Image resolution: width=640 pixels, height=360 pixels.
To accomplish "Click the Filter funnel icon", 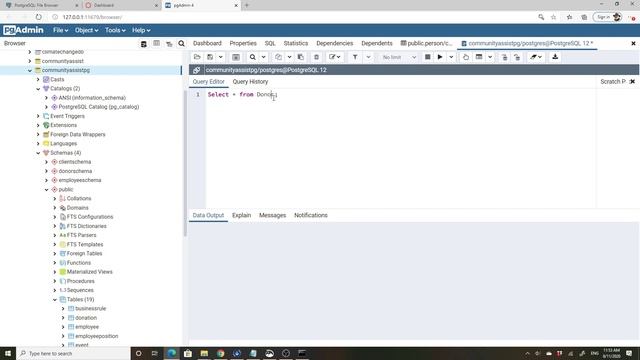I will click(x=355, y=57).
